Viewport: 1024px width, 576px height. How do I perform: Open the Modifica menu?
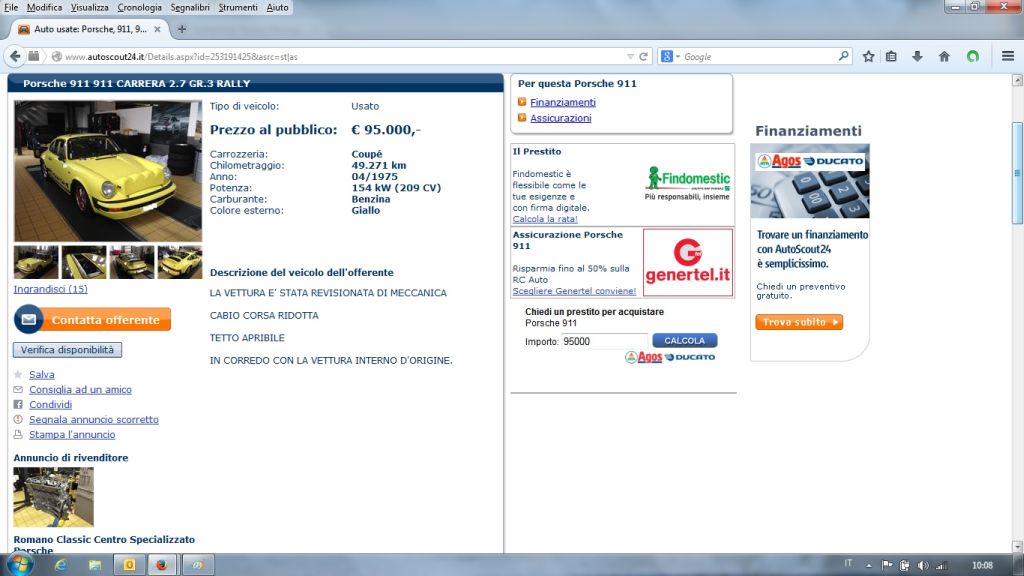[x=44, y=8]
